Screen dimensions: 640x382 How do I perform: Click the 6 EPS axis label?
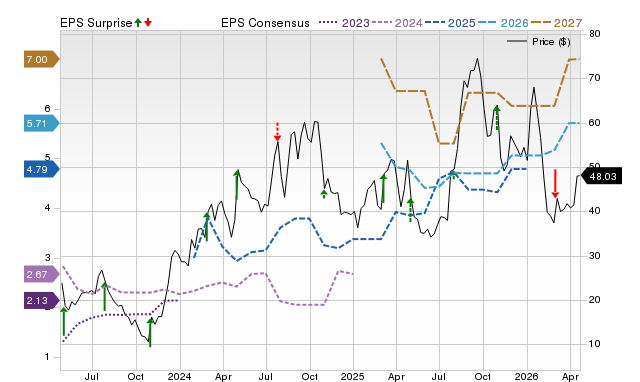pyautogui.click(x=47, y=109)
